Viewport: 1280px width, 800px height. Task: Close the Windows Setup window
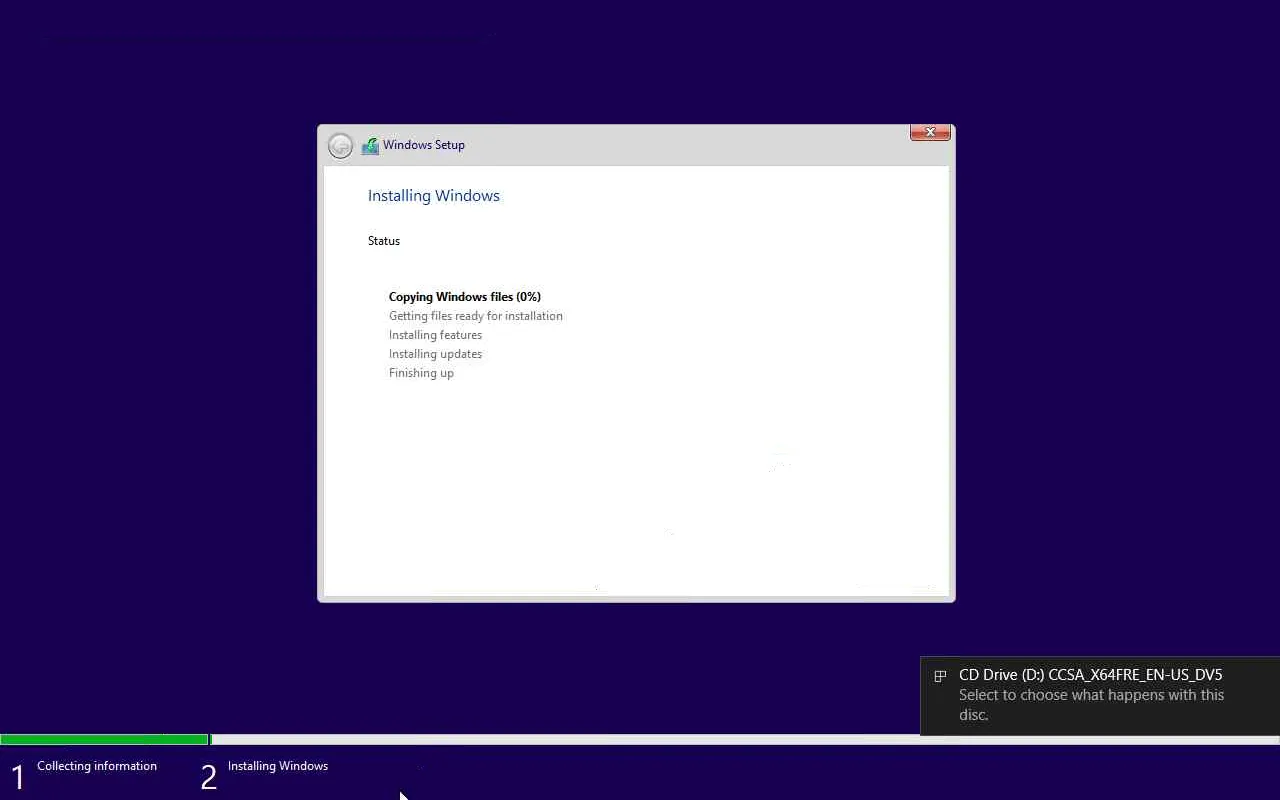coord(930,132)
